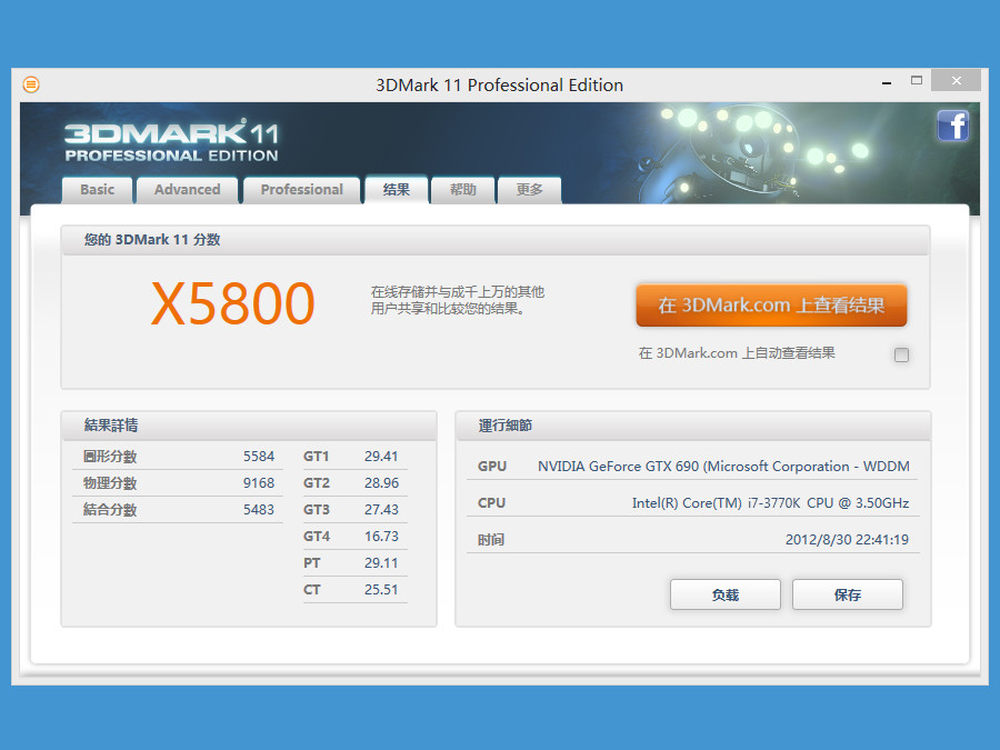Select the GPU NVIDIA GeForce GTX 690 field
This screenshot has height=750, width=1000.
(x=723, y=466)
